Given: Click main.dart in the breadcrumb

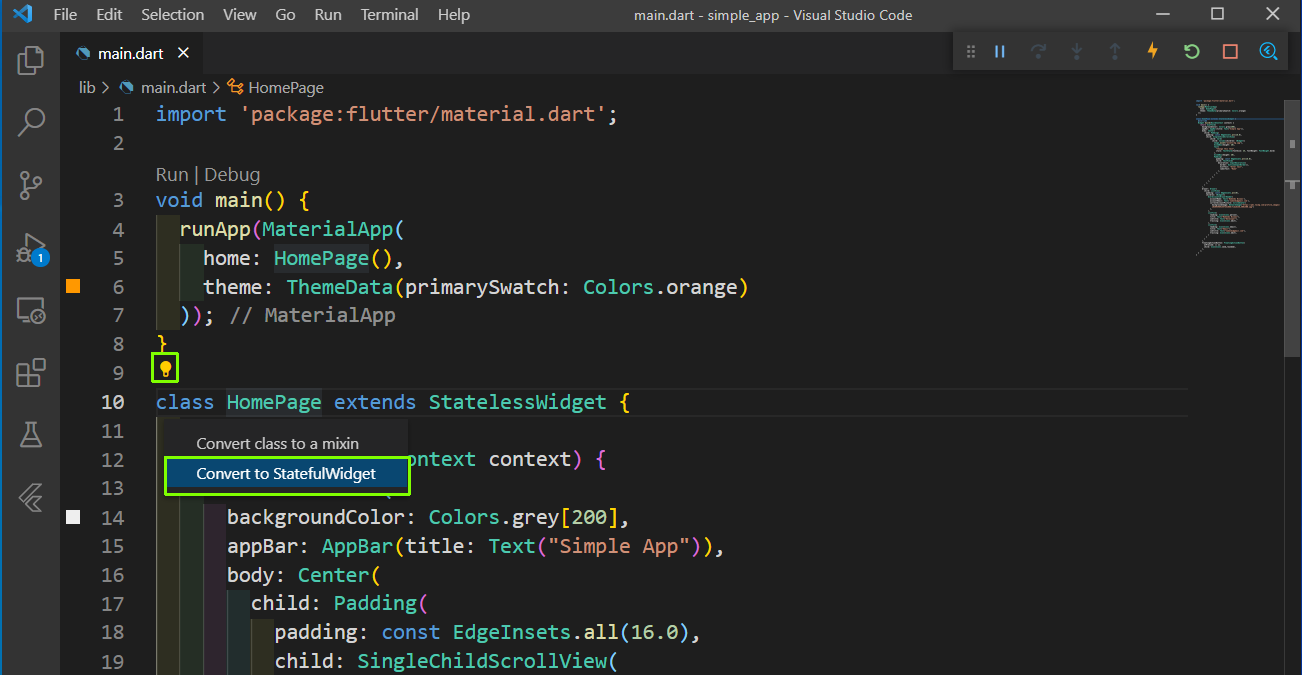Looking at the screenshot, I should (173, 88).
